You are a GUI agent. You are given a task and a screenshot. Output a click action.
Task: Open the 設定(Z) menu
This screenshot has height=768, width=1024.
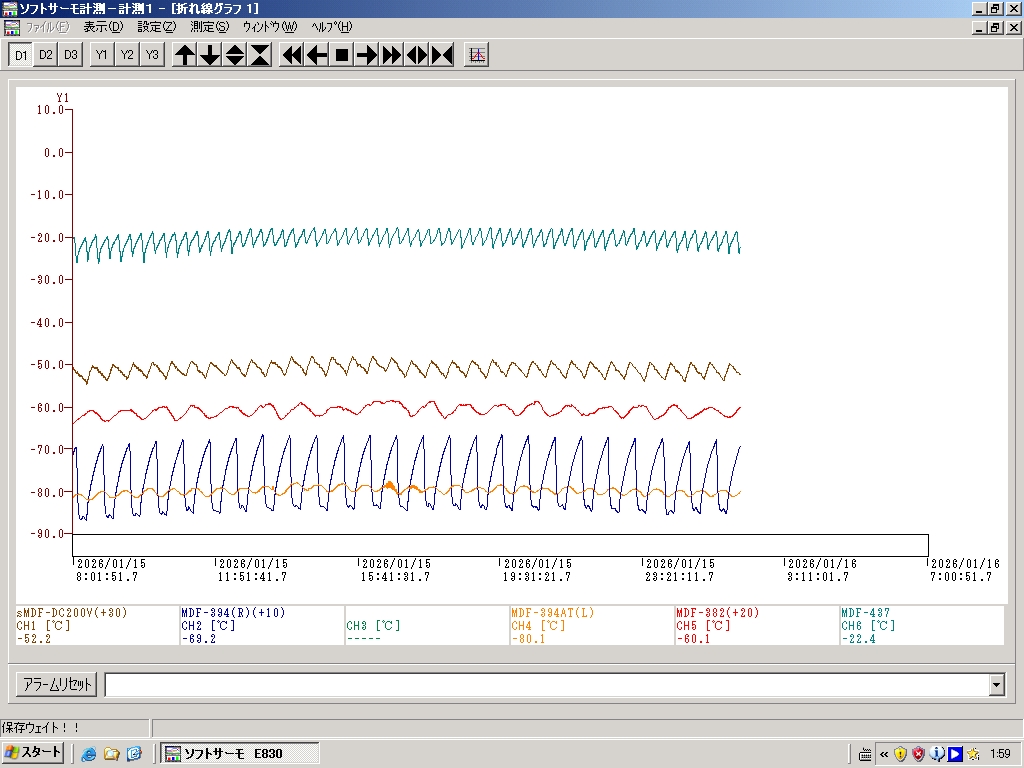point(157,27)
